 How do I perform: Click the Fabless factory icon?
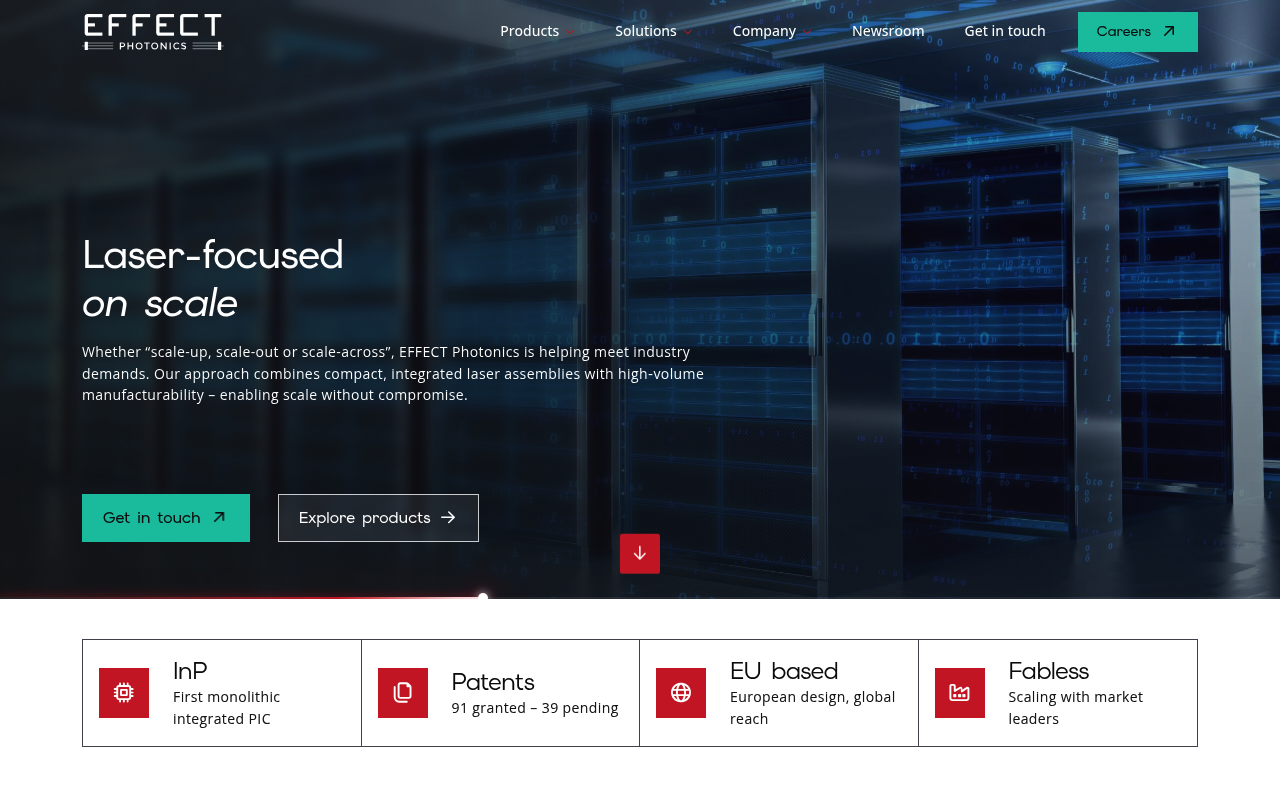click(x=960, y=693)
